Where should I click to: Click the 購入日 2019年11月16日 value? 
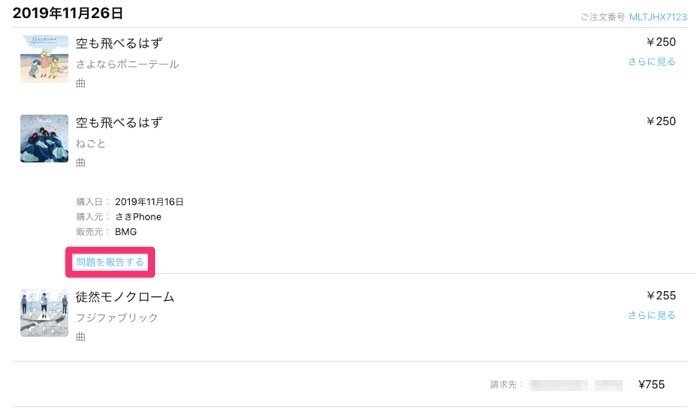149,202
